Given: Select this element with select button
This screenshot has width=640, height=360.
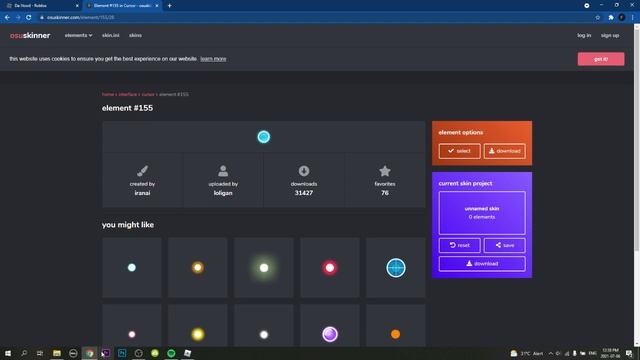Looking at the screenshot, I should pos(460,151).
